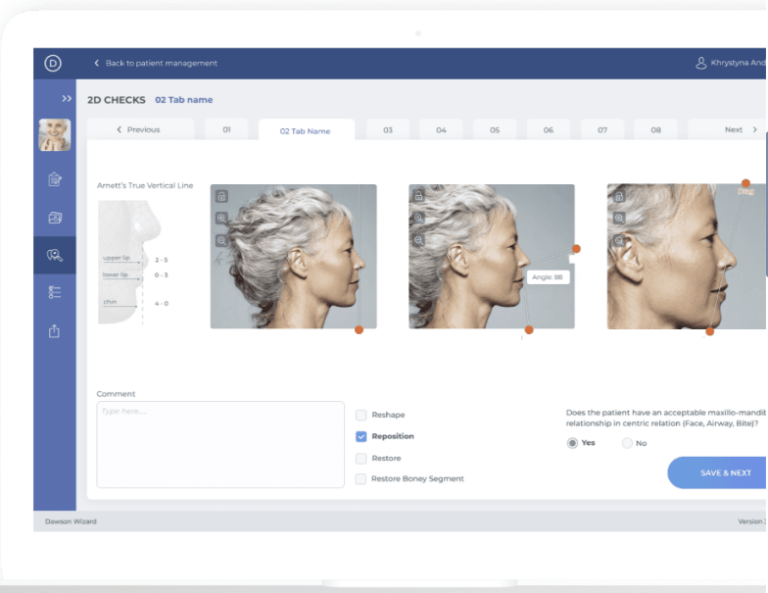Viewport: 768px width, 593px height.
Task: Select the 2D checks magnifier sidebar icon
Action: pyautogui.click(x=54, y=255)
